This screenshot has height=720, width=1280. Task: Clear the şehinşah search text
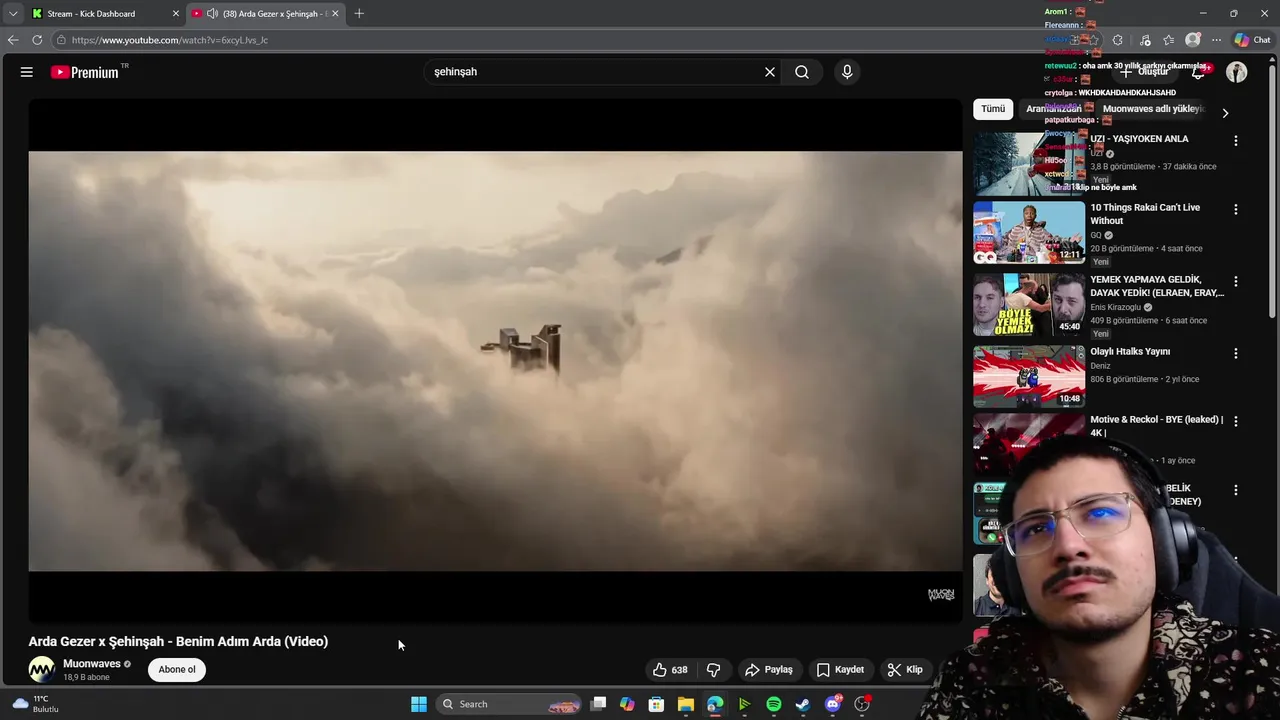(770, 72)
